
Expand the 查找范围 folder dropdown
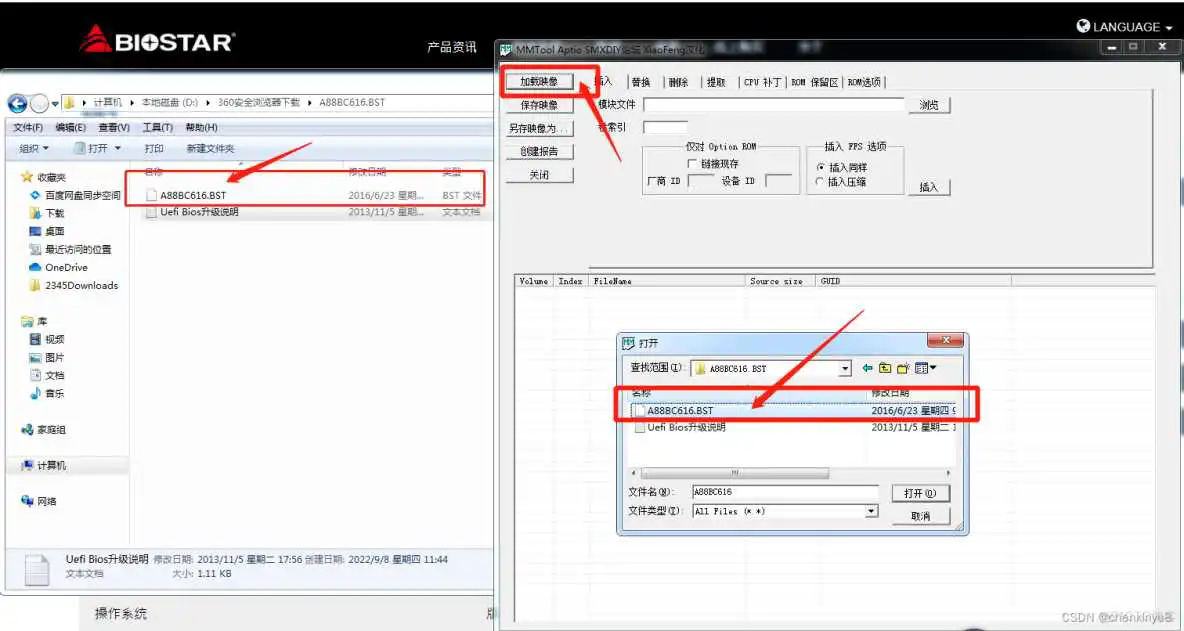pos(845,369)
